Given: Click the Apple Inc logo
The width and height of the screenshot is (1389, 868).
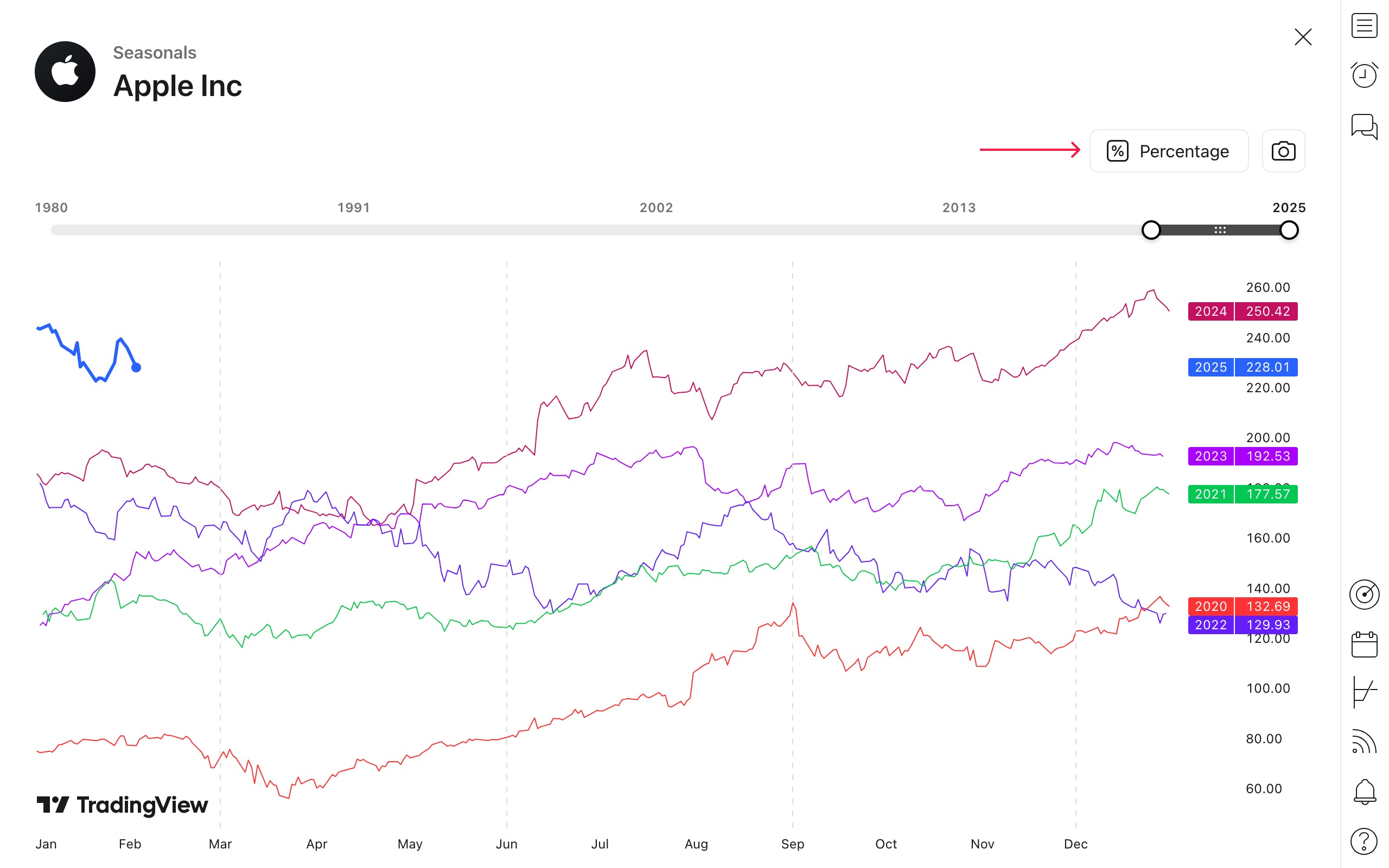Looking at the screenshot, I should click(x=65, y=72).
